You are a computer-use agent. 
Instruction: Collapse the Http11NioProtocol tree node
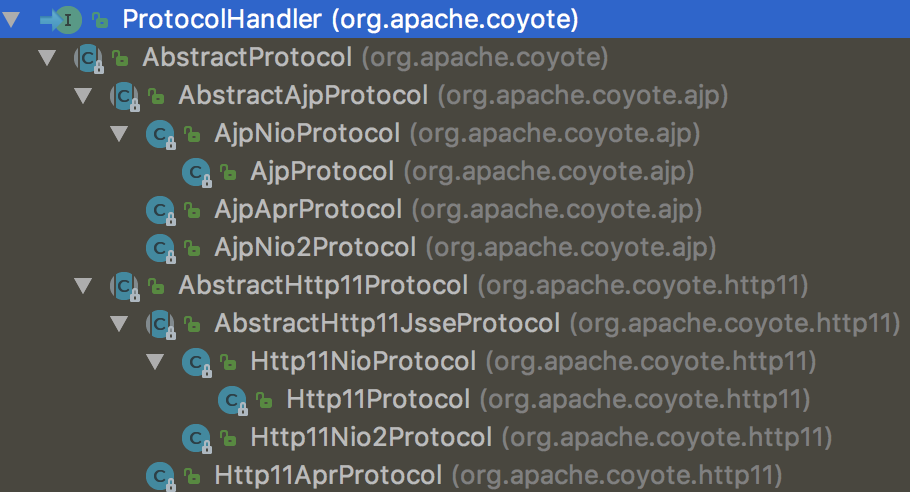[x=155, y=361]
